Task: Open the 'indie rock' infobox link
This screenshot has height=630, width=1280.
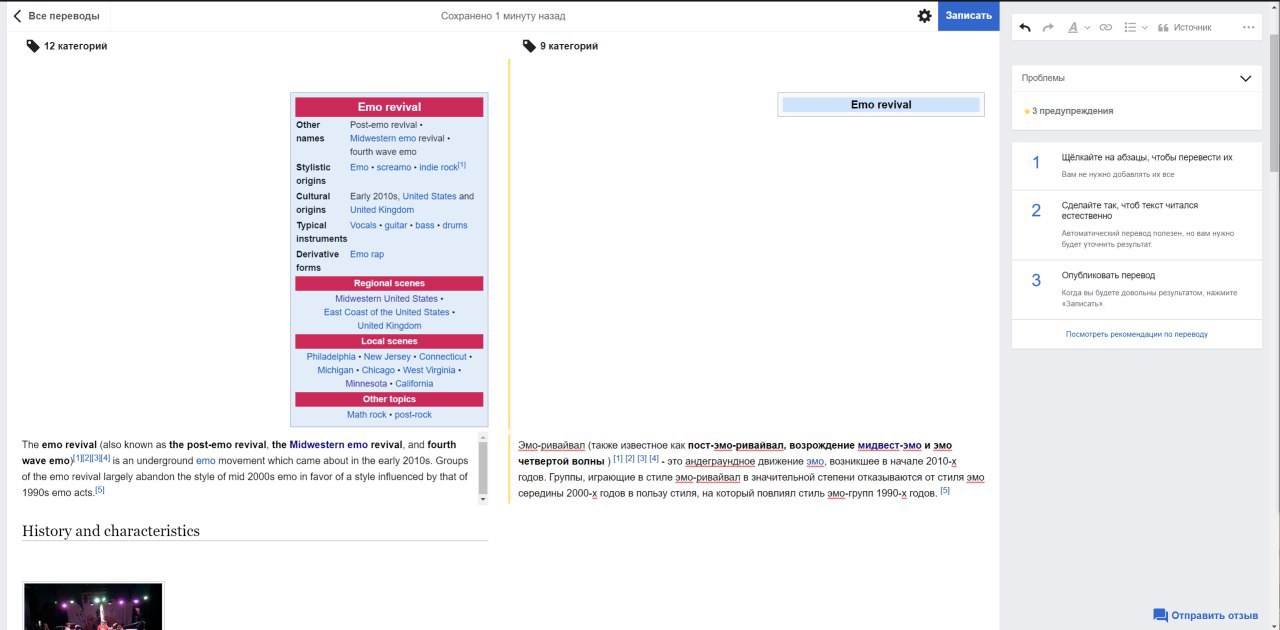Action: point(438,167)
